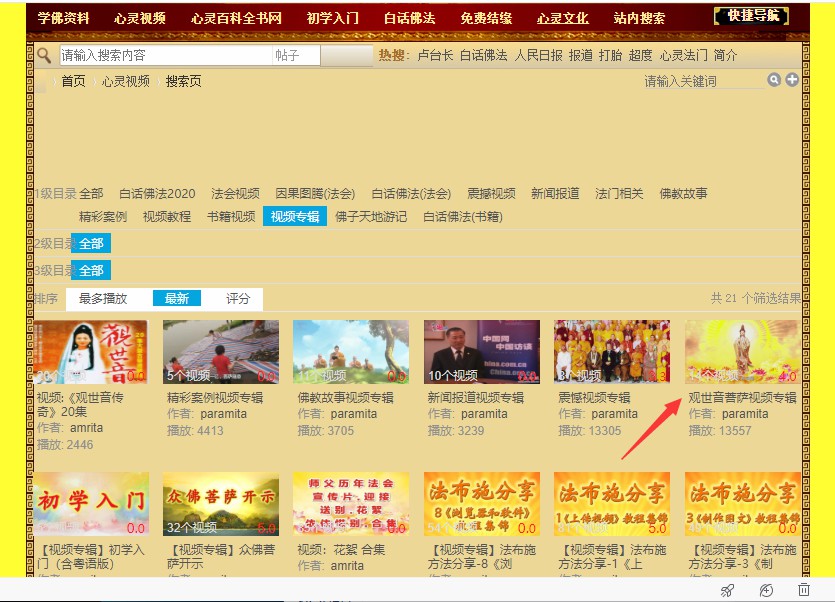835x602 pixels.
Task: Filter by 佛子天地游记 category
Action: coord(371,217)
